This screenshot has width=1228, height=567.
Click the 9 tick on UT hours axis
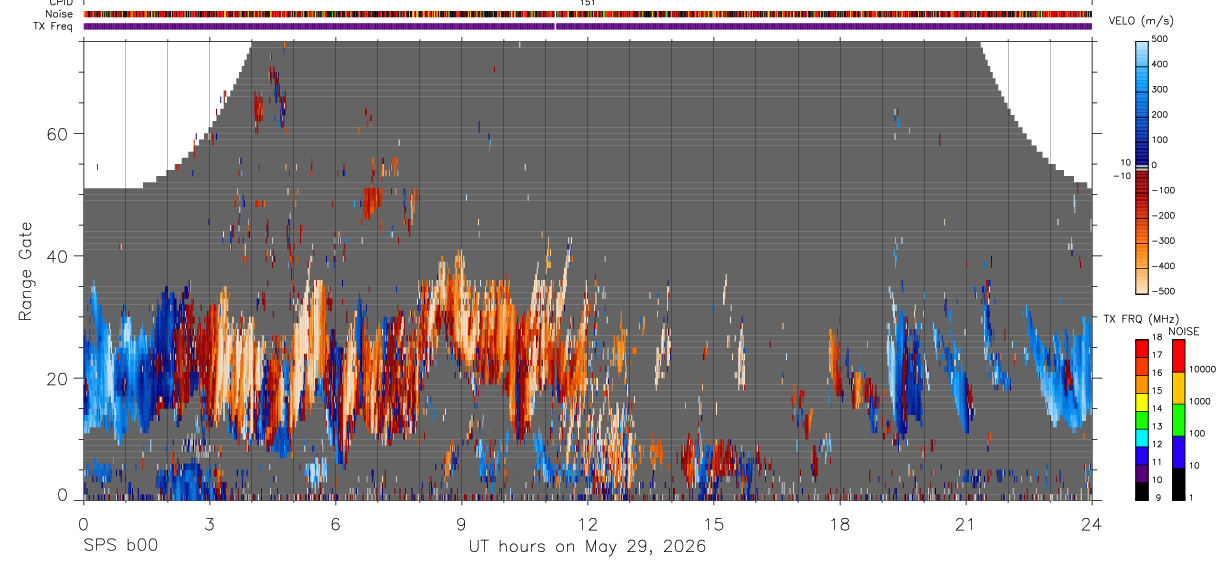[462, 523]
